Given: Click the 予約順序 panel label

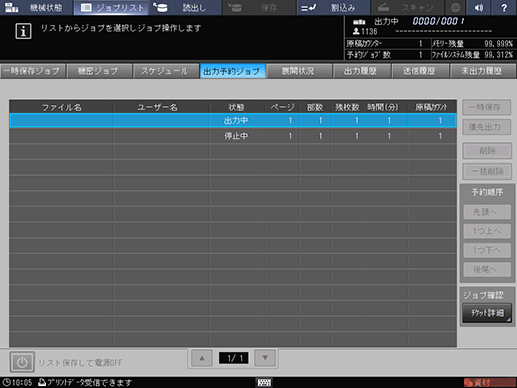Looking at the screenshot, I should coord(487,192).
